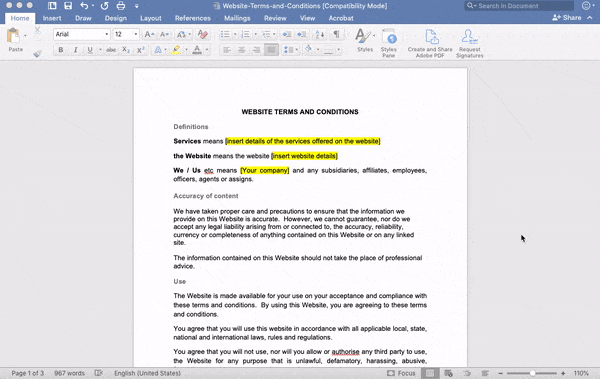Click the Clear Formatting eraser icon

pos(203,34)
